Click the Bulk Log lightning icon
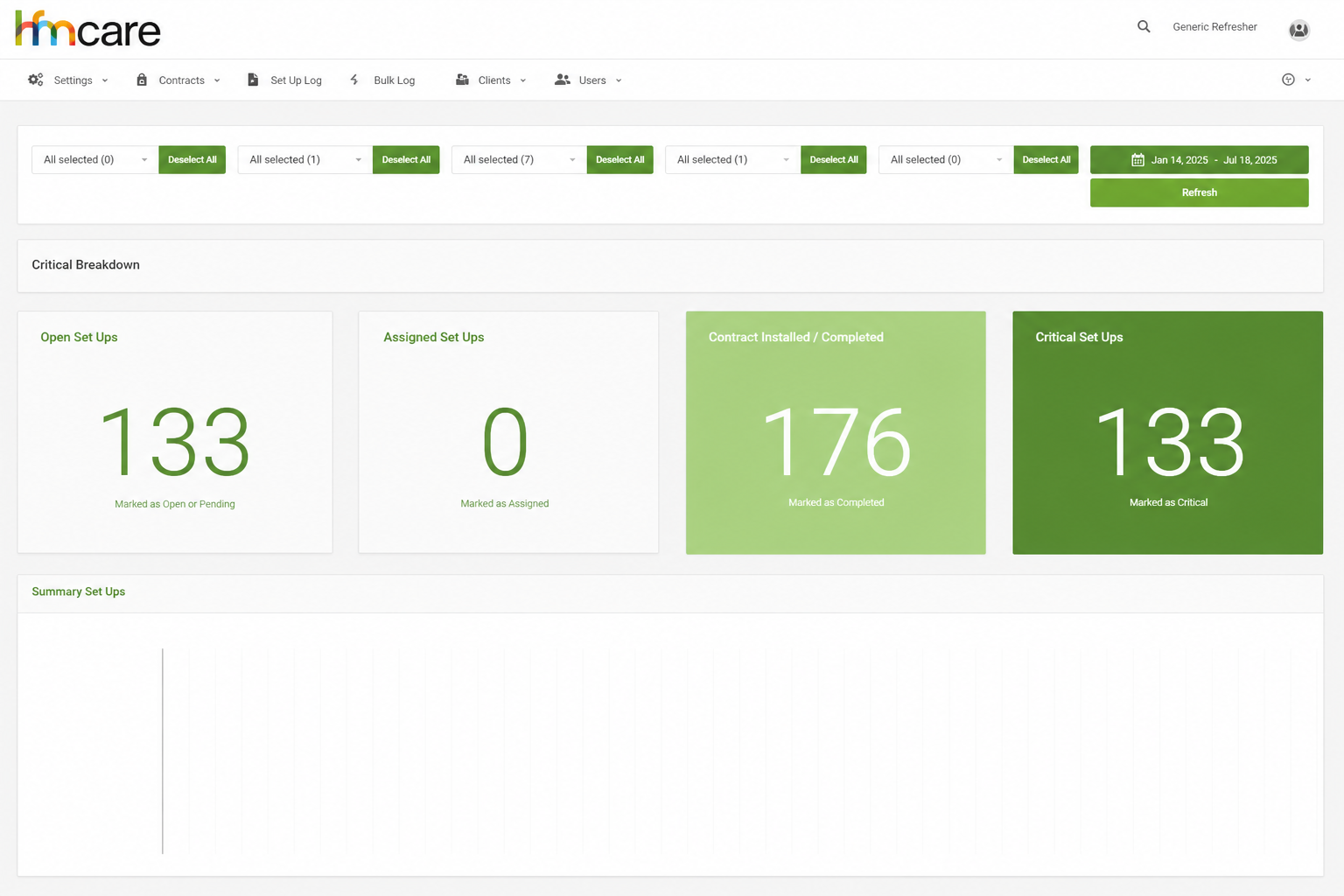 (354, 80)
